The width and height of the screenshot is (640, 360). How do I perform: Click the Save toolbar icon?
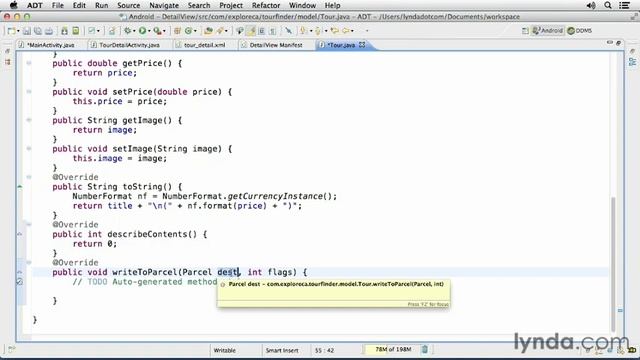[27, 31]
